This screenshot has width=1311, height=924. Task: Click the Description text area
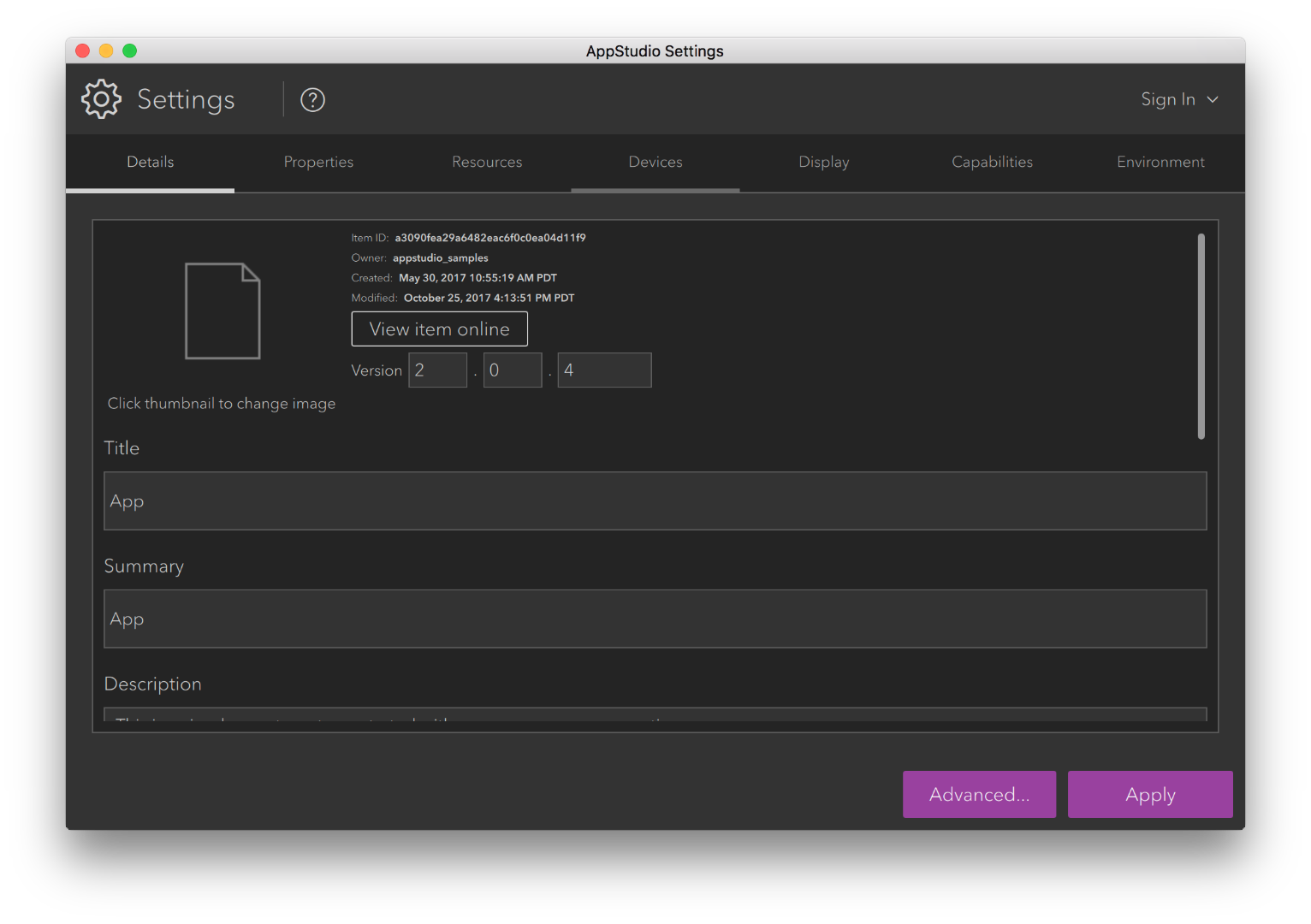655,715
